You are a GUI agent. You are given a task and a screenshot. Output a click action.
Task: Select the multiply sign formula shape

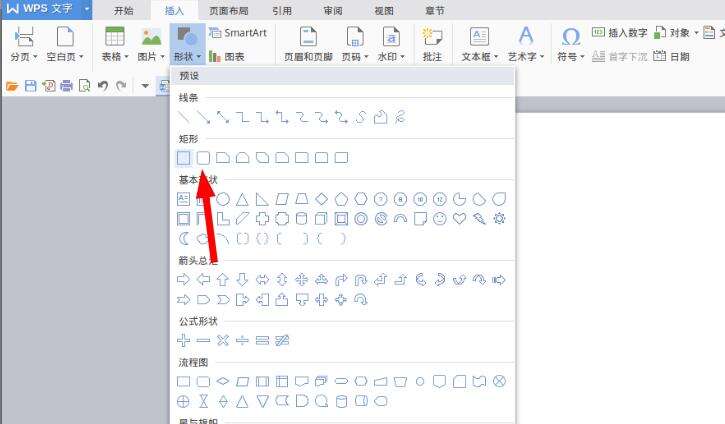tap(223, 341)
